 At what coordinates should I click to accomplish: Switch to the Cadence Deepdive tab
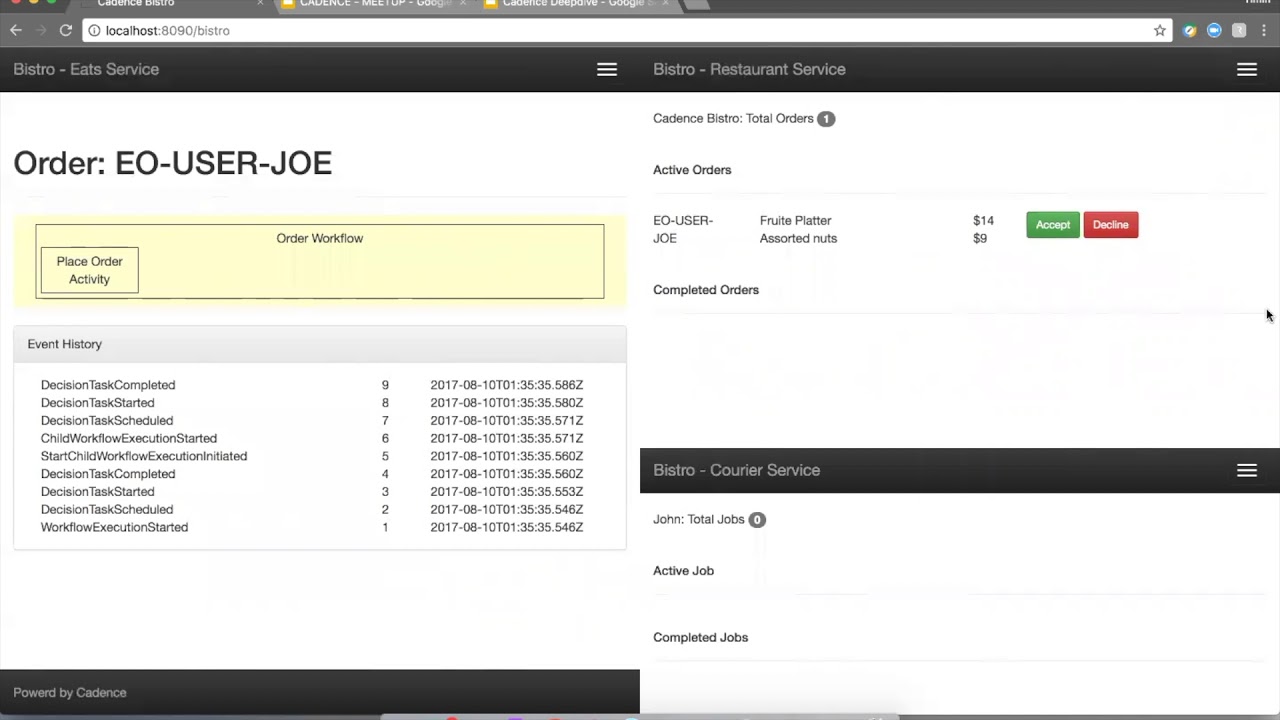(x=577, y=4)
